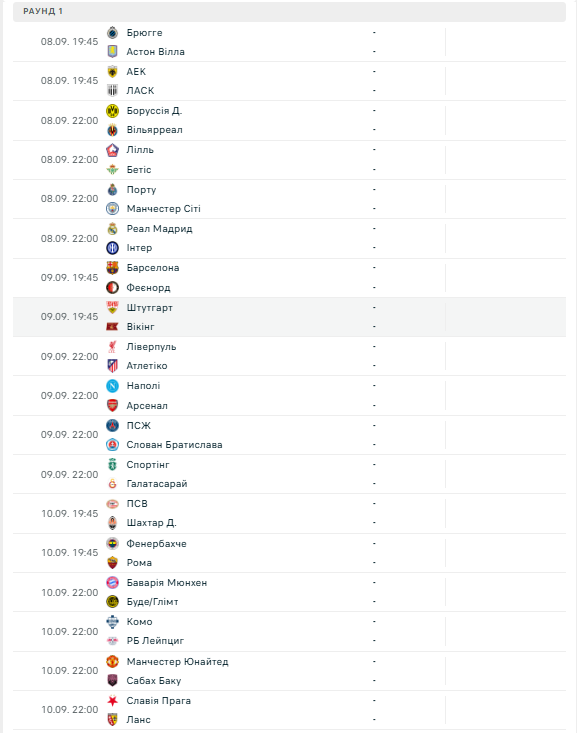Image resolution: width=577 pixels, height=733 pixels.
Task: Open the Шахтар Д. team link
Action: click(x=151, y=523)
